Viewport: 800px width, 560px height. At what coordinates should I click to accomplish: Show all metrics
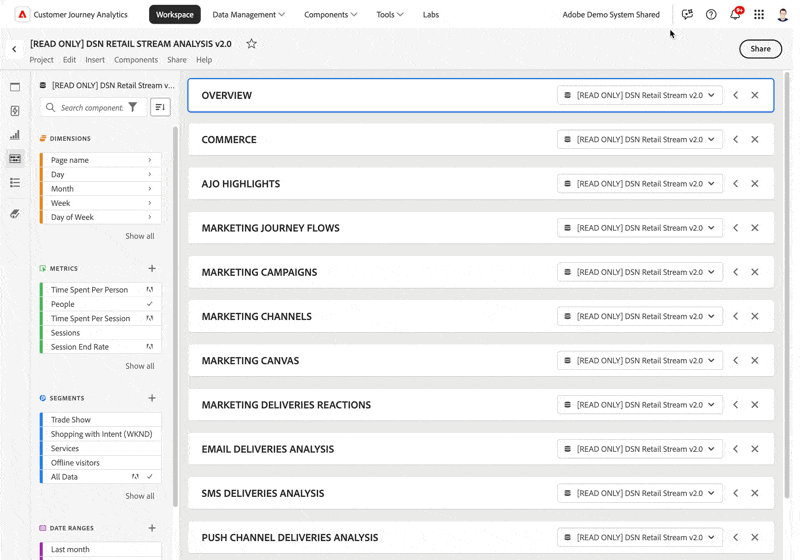point(140,366)
